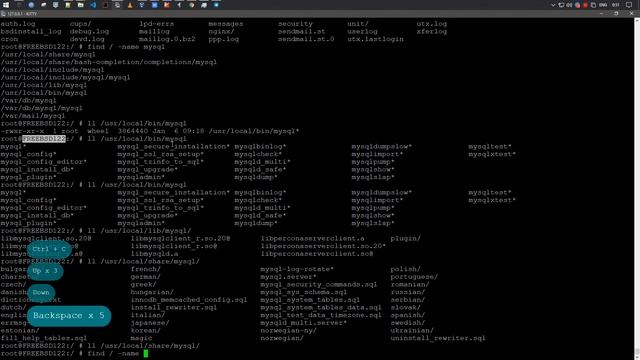Click the mysql.server* entry
Image resolution: width=640 pixels, height=360 pixels.
[289, 277]
